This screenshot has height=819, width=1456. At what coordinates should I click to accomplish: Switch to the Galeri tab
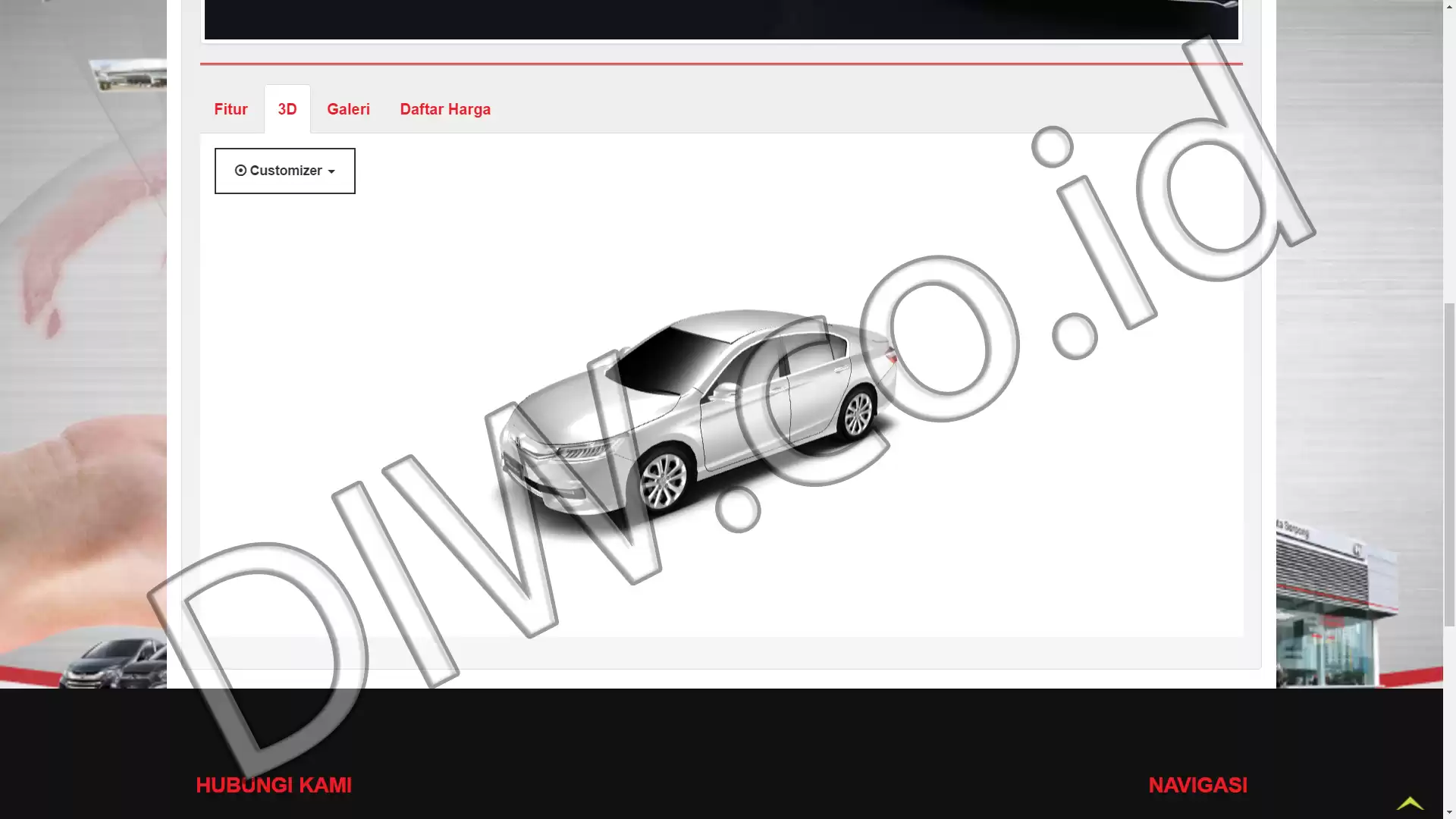click(x=348, y=109)
